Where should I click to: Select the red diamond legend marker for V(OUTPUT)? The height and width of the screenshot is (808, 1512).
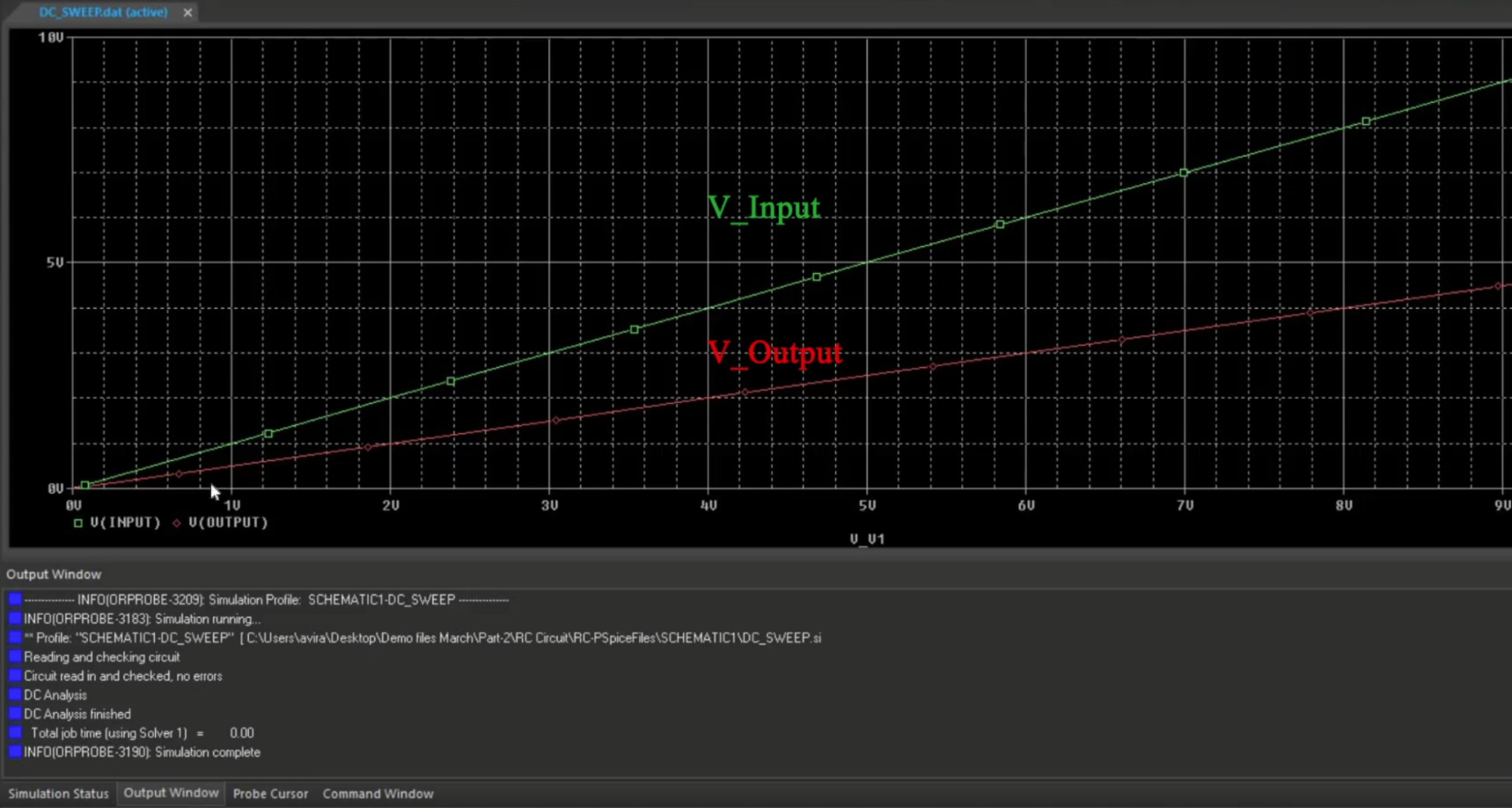(177, 522)
